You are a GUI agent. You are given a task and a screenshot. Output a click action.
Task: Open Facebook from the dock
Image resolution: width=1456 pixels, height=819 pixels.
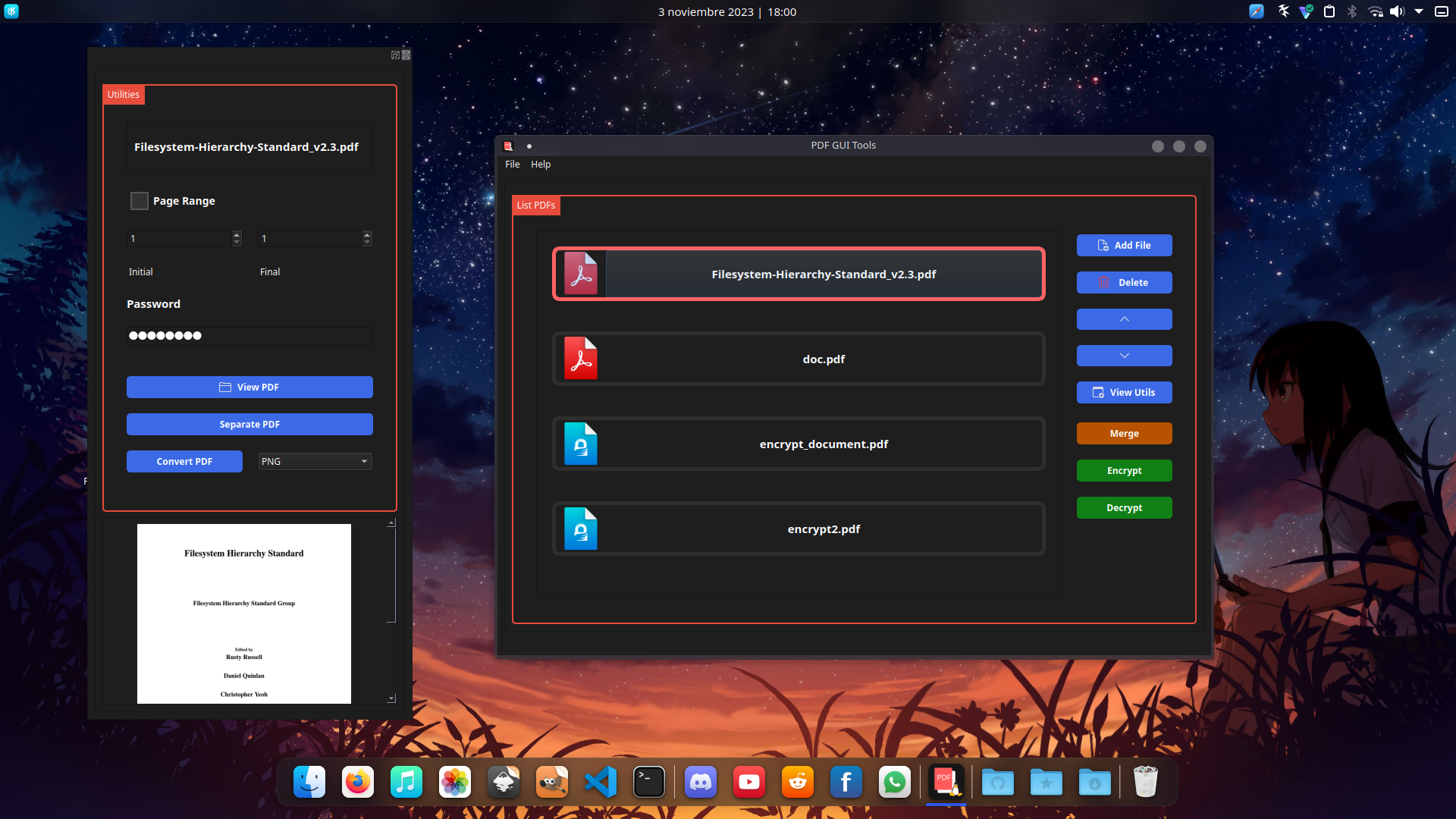pos(846,782)
